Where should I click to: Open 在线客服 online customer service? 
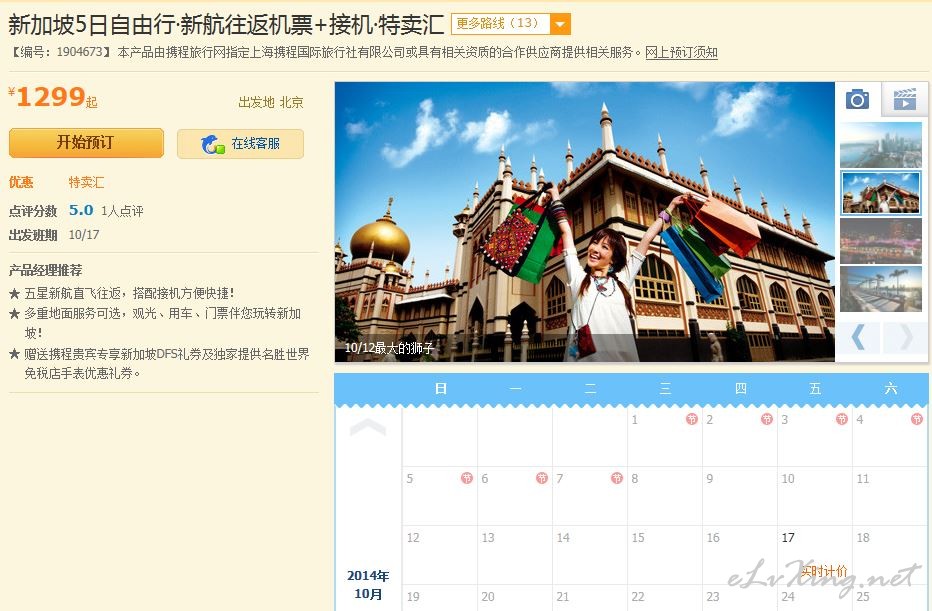point(240,144)
